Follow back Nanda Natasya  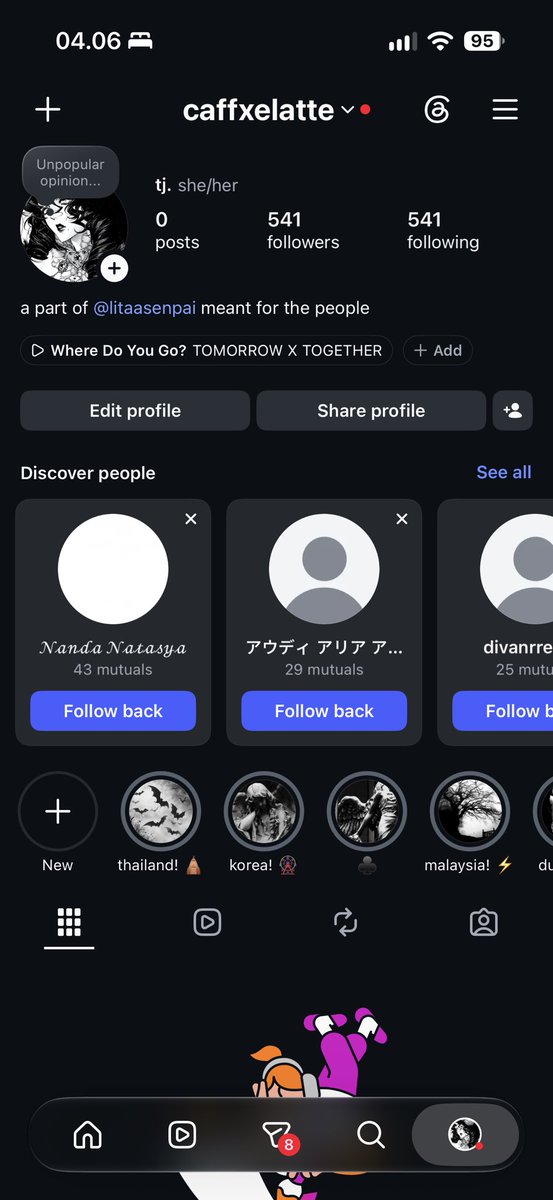point(113,711)
